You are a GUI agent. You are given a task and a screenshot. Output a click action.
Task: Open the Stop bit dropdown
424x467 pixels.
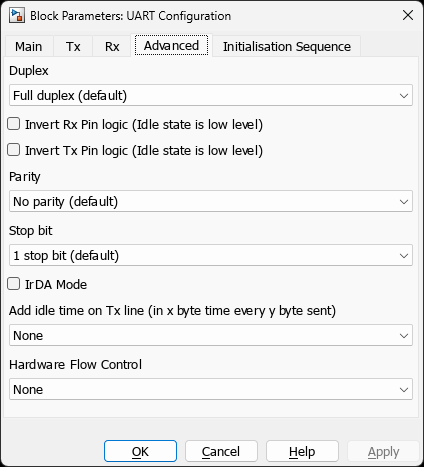point(211,255)
